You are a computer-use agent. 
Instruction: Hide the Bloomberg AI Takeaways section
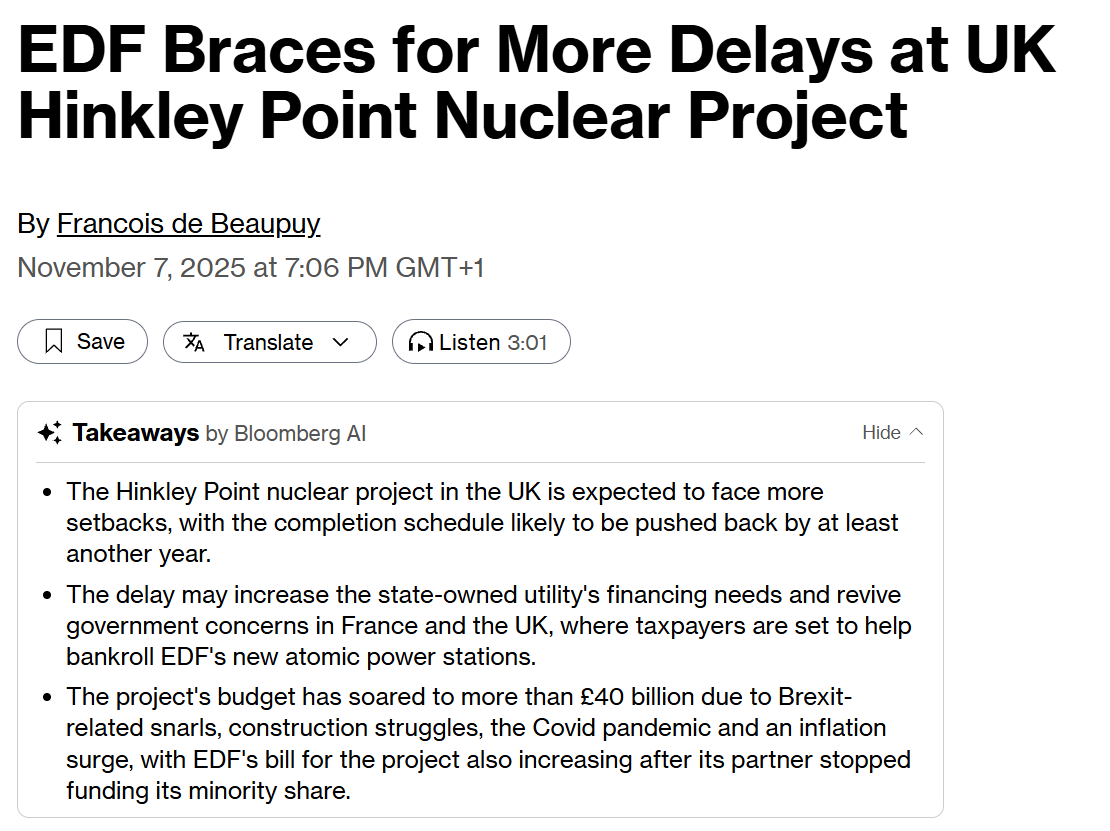[891, 432]
